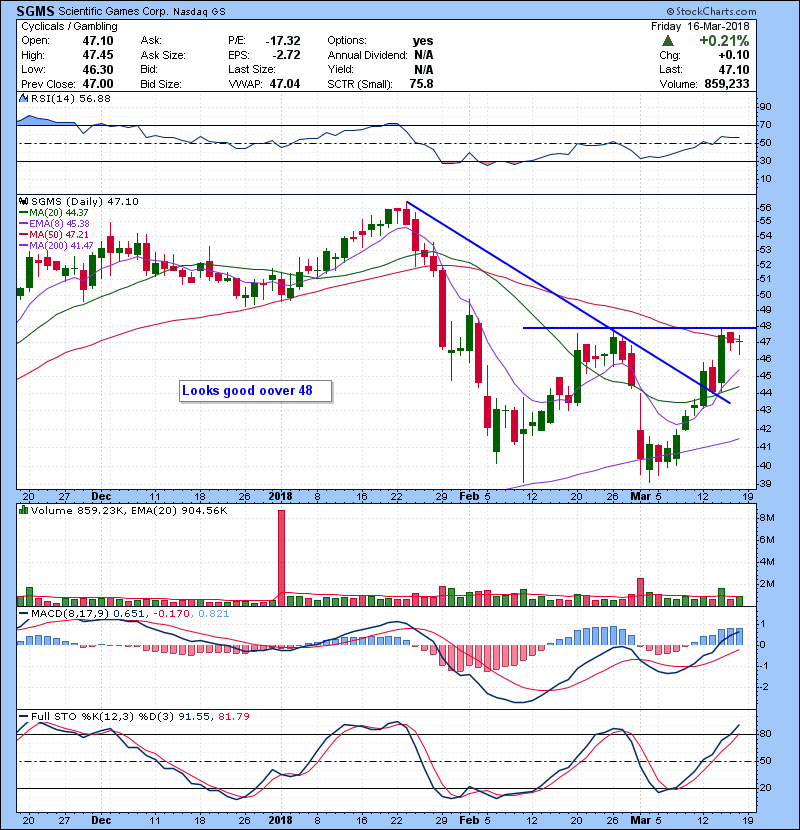Click the Volume 859.23K, EMA(20) 904.56K label

coord(129,511)
